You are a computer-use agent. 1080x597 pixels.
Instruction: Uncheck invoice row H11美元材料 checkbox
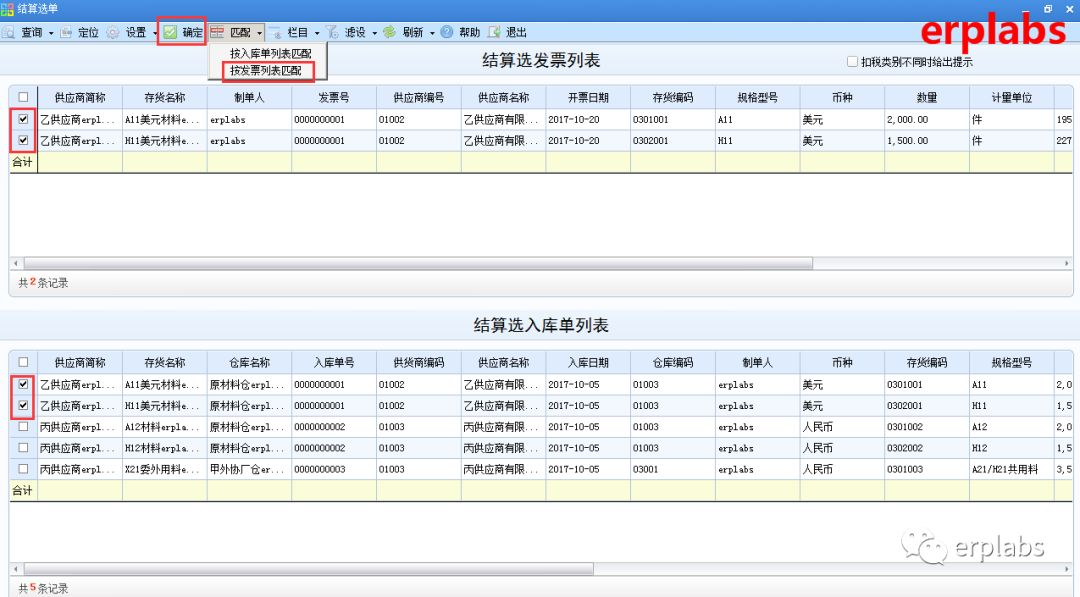23,140
